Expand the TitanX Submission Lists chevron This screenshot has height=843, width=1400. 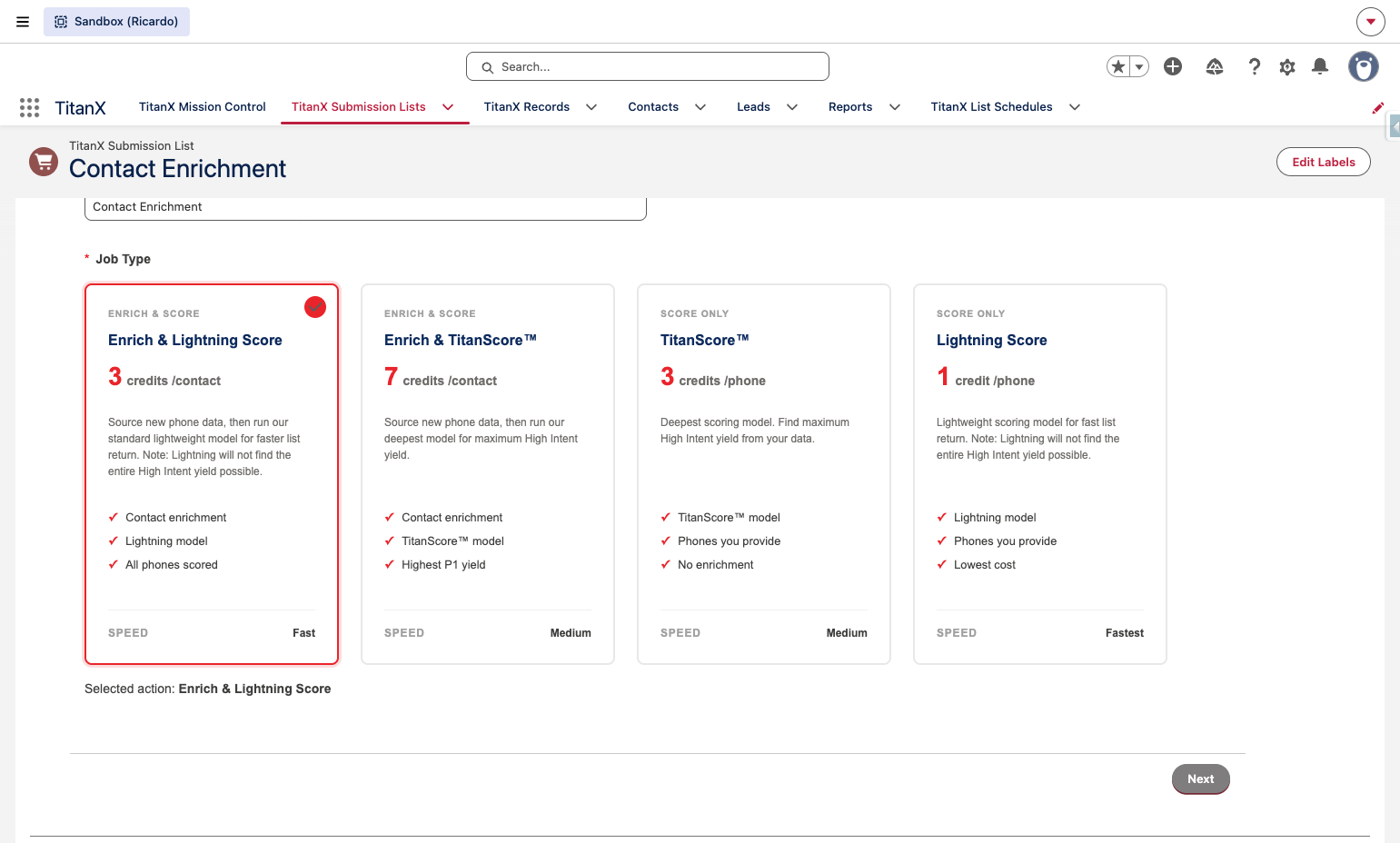pyautogui.click(x=448, y=107)
